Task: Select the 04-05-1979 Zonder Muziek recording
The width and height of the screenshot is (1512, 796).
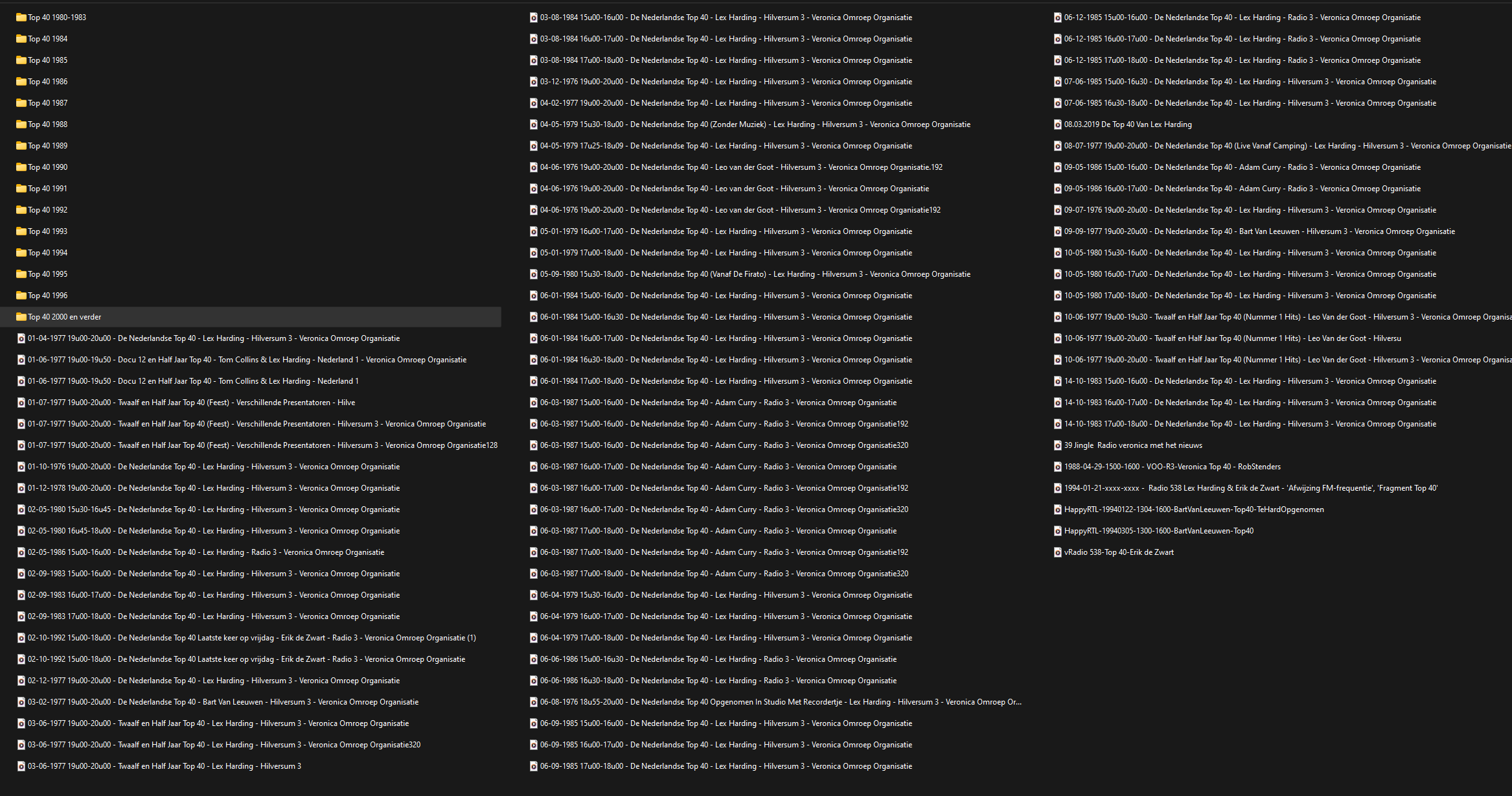Action: point(755,124)
